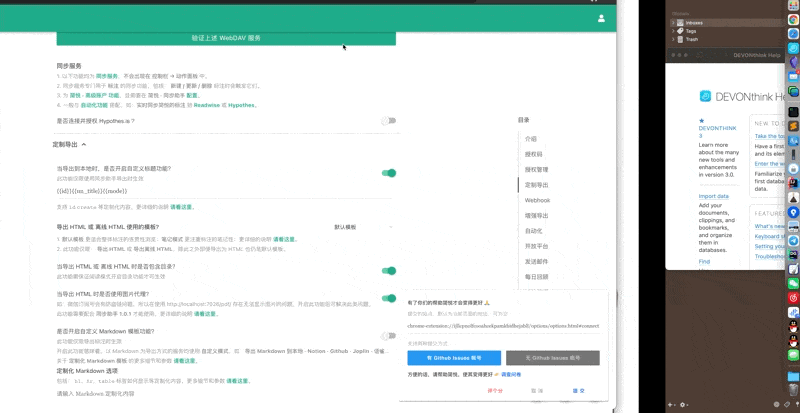The image size is (800, 413).
Task: Open the 默认模板 template dropdown
Action: pos(363,227)
